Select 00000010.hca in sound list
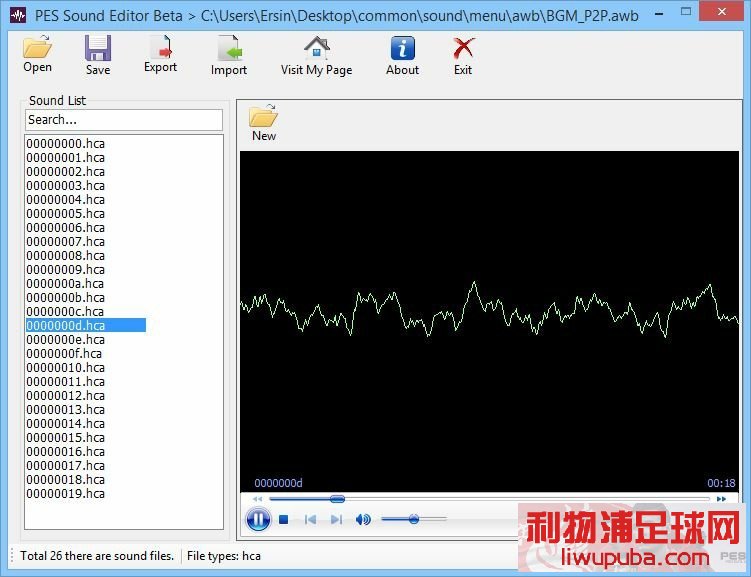The width and height of the screenshot is (751, 577). (66, 368)
